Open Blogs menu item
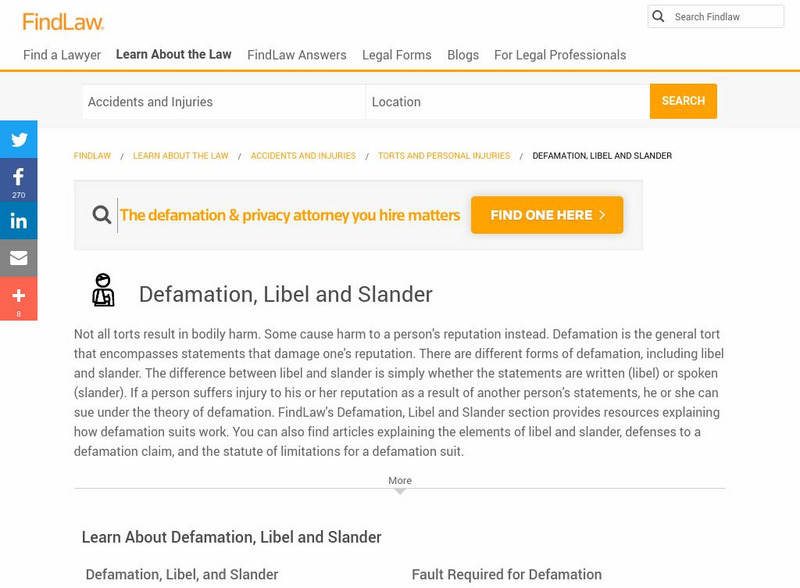Screen dimensions: 800x588 463,55
